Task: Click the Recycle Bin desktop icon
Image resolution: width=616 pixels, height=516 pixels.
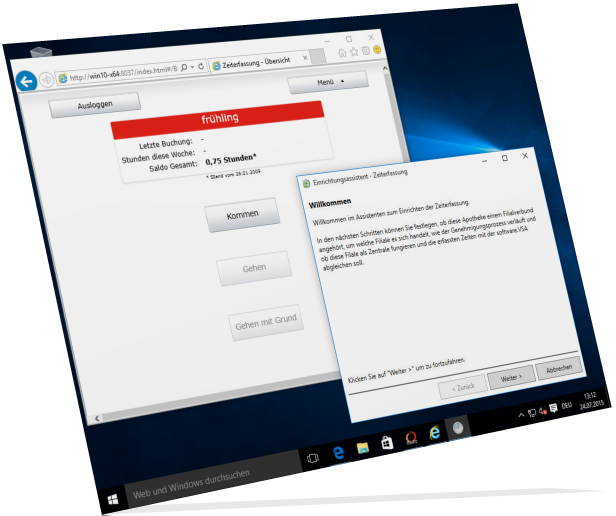Action: [x=41, y=52]
